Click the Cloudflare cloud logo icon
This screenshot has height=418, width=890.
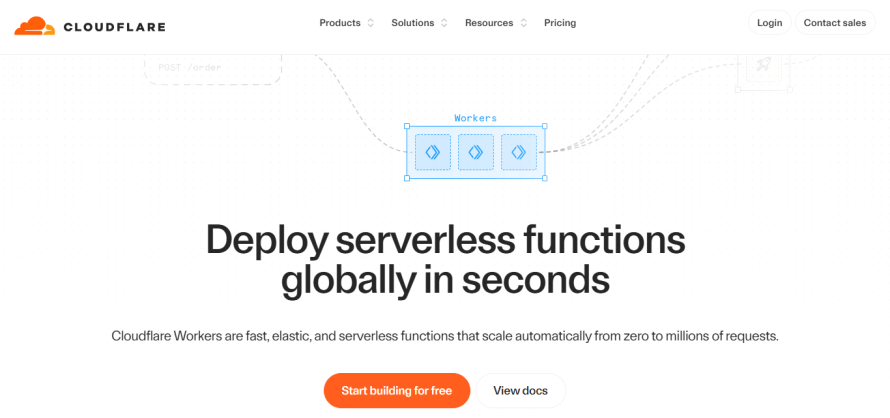(35, 26)
